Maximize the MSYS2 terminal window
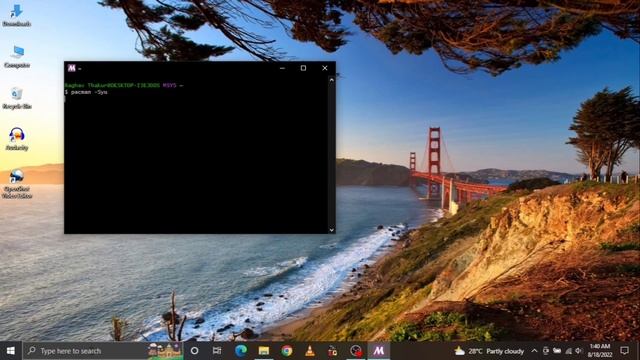Image resolution: width=640 pixels, height=360 pixels. (x=303, y=68)
